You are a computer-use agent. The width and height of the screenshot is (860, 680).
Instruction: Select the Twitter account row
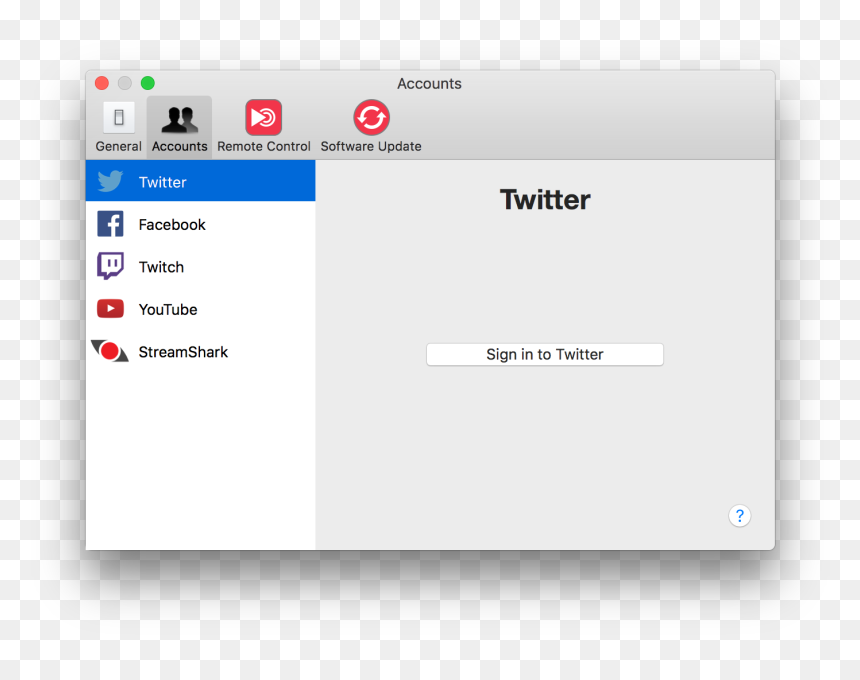point(201,181)
